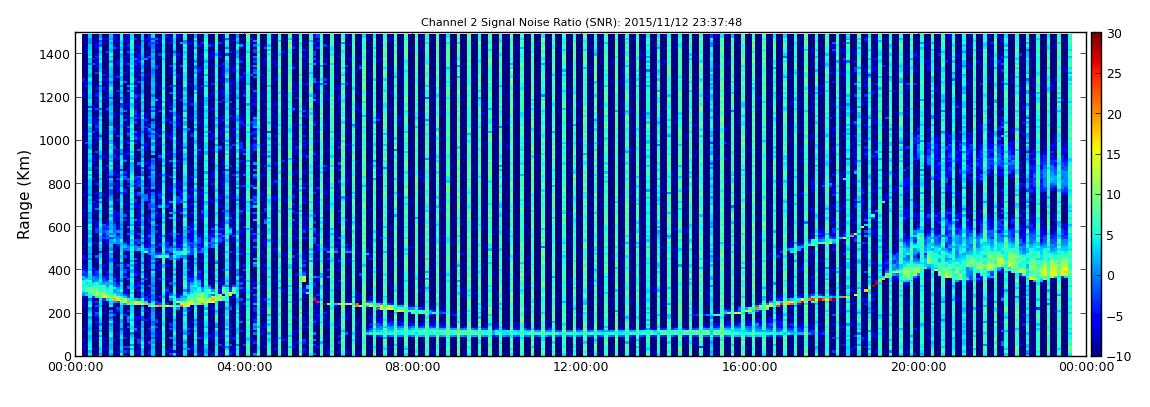This screenshot has height=407, width=1150.
Task: Click the colorbar value 20
Action: [1115, 114]
